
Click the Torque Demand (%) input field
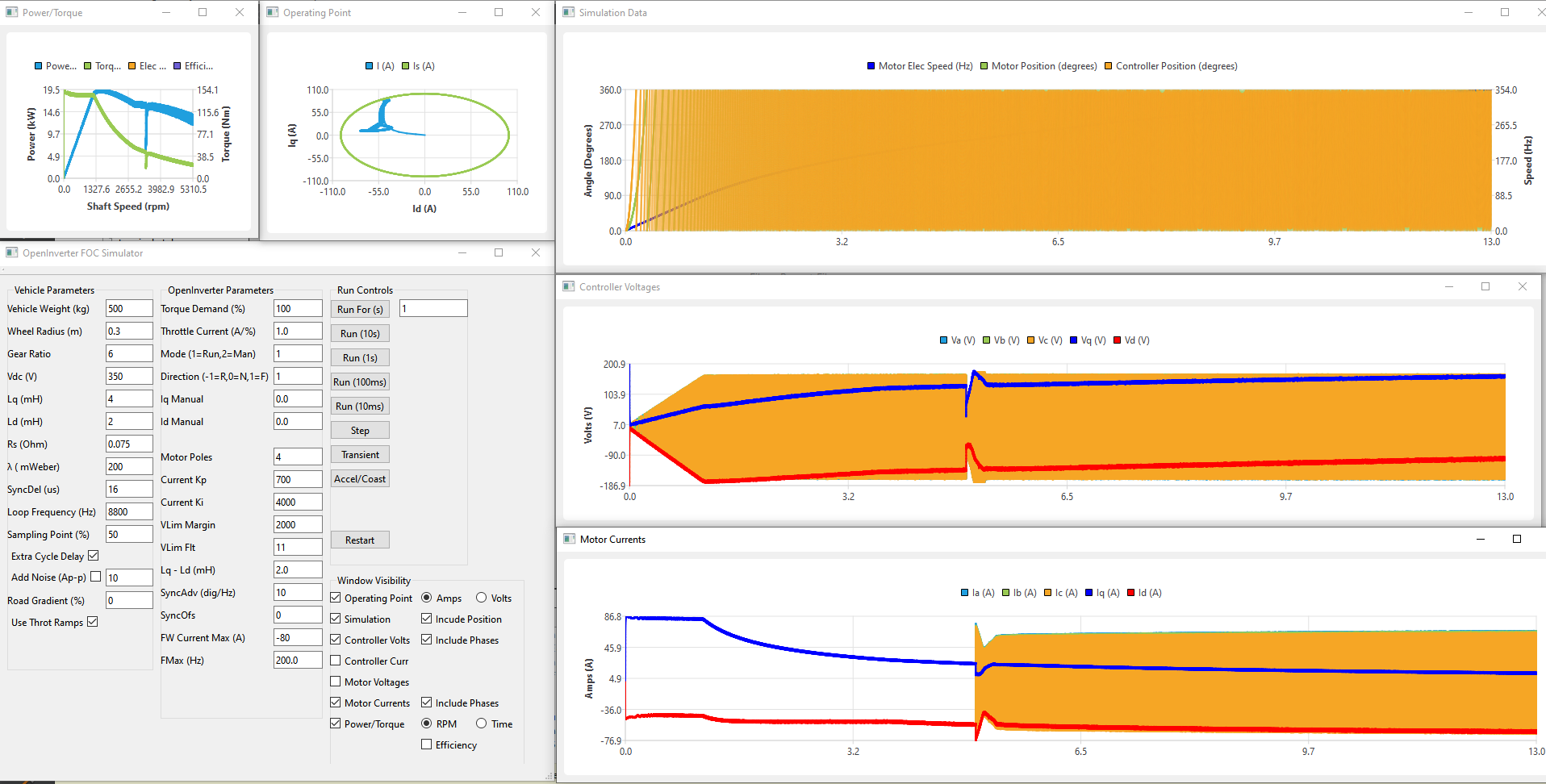click(298, 309)
